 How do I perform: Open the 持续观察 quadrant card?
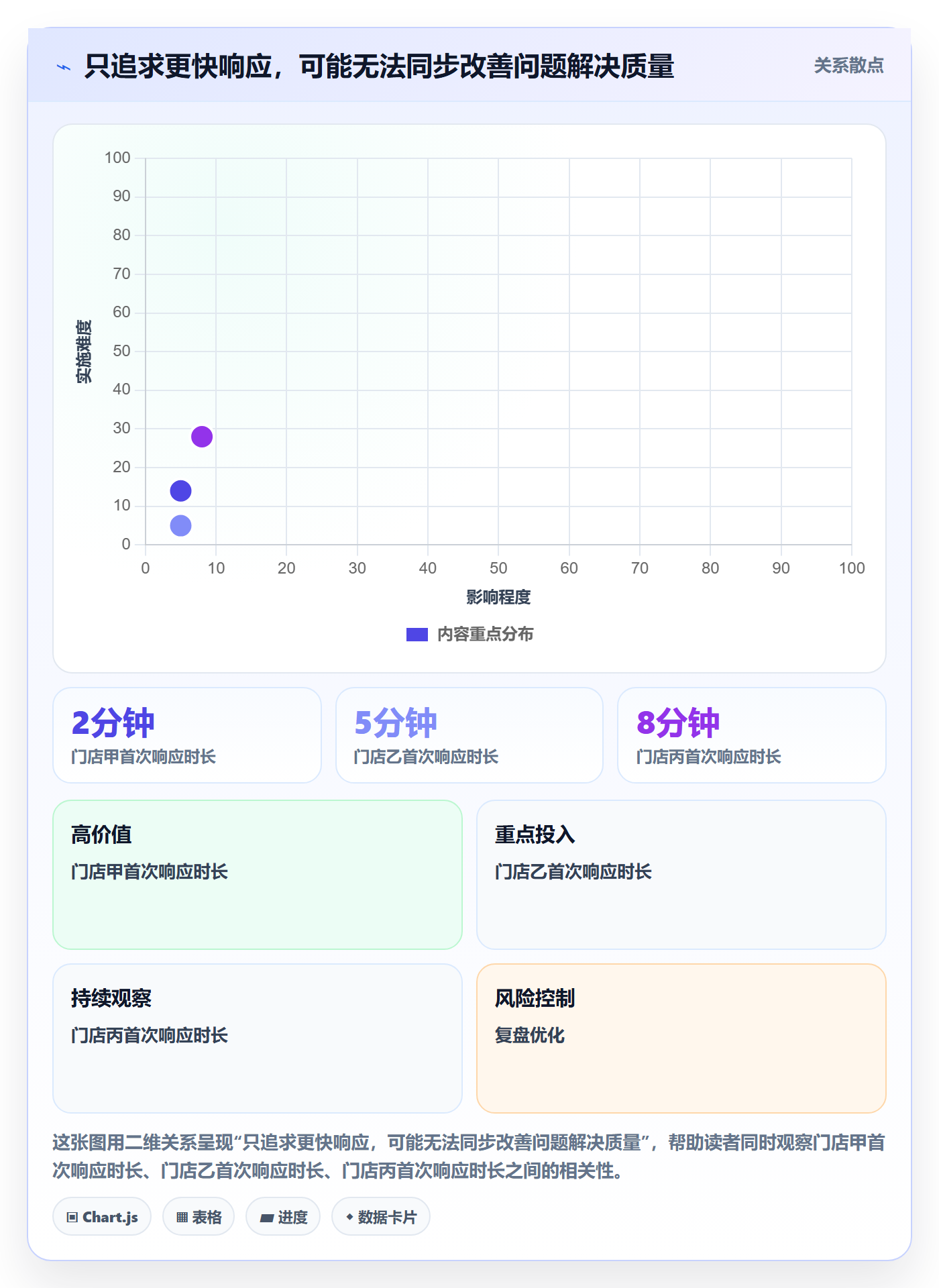point(258,1038)
